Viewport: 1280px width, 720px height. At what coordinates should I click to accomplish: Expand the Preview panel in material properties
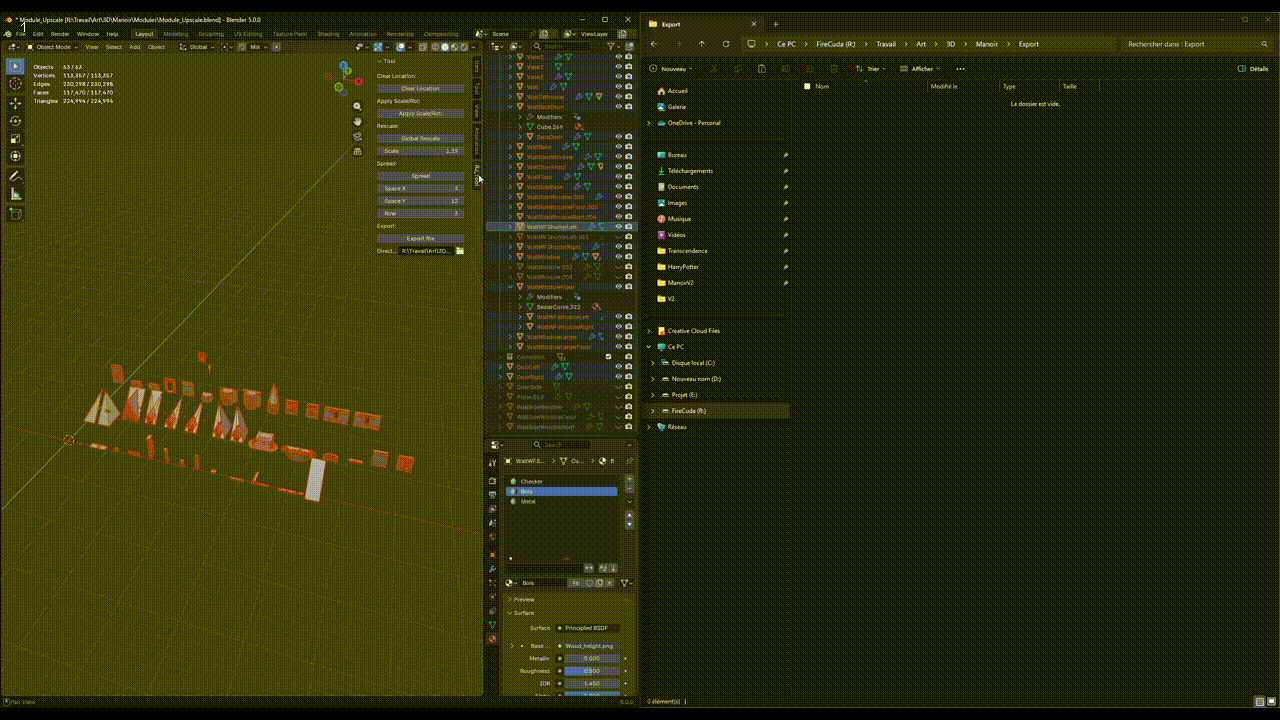coord(523,599)
